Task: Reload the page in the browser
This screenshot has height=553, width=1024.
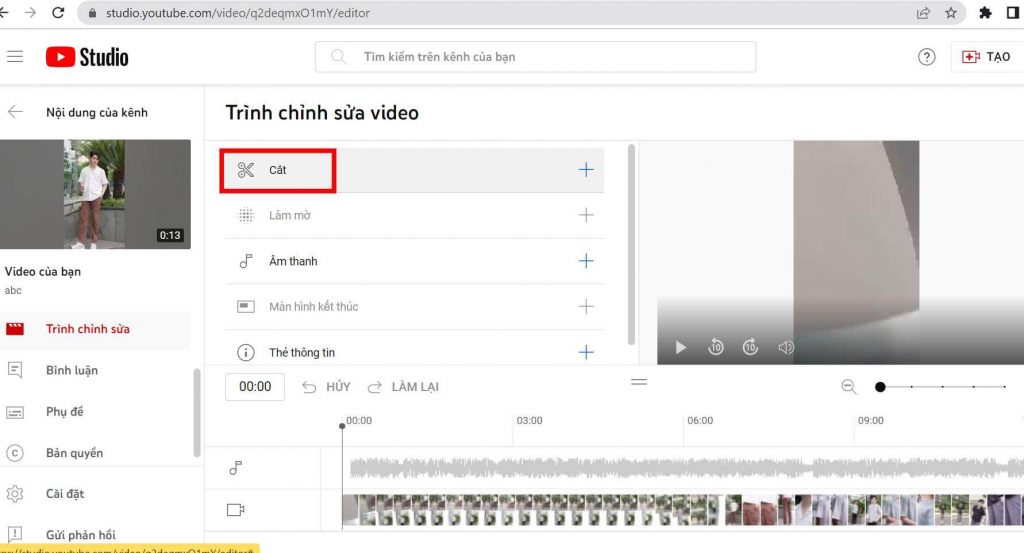Action: 58,12
